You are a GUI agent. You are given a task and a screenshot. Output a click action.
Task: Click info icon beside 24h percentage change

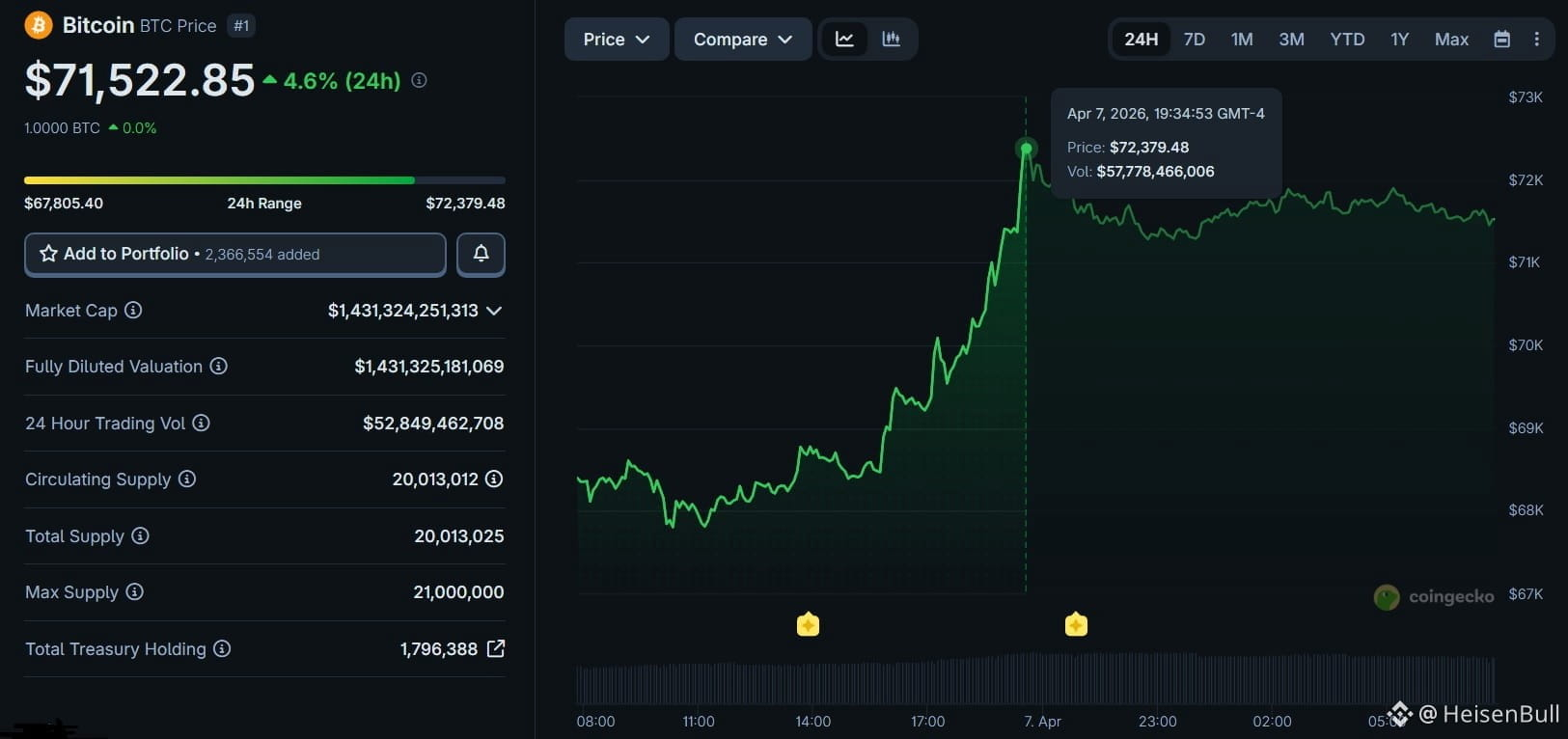point(419,80)
